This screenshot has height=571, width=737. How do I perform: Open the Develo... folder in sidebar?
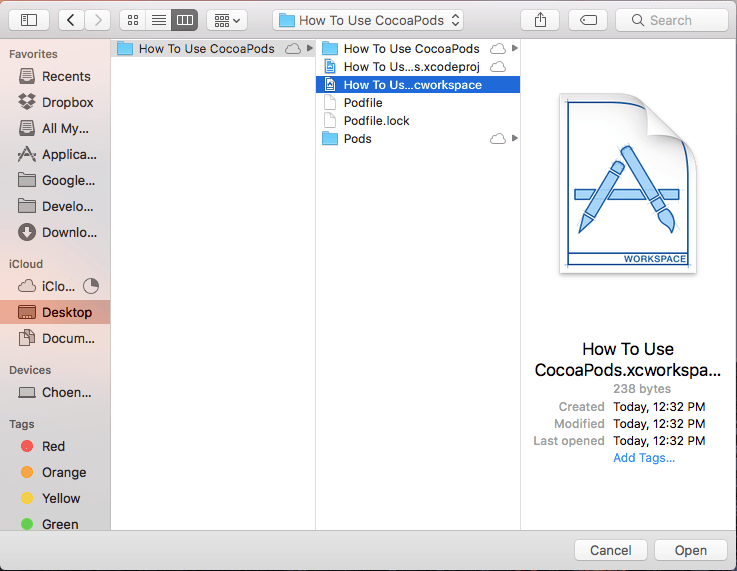pos(55,206)
